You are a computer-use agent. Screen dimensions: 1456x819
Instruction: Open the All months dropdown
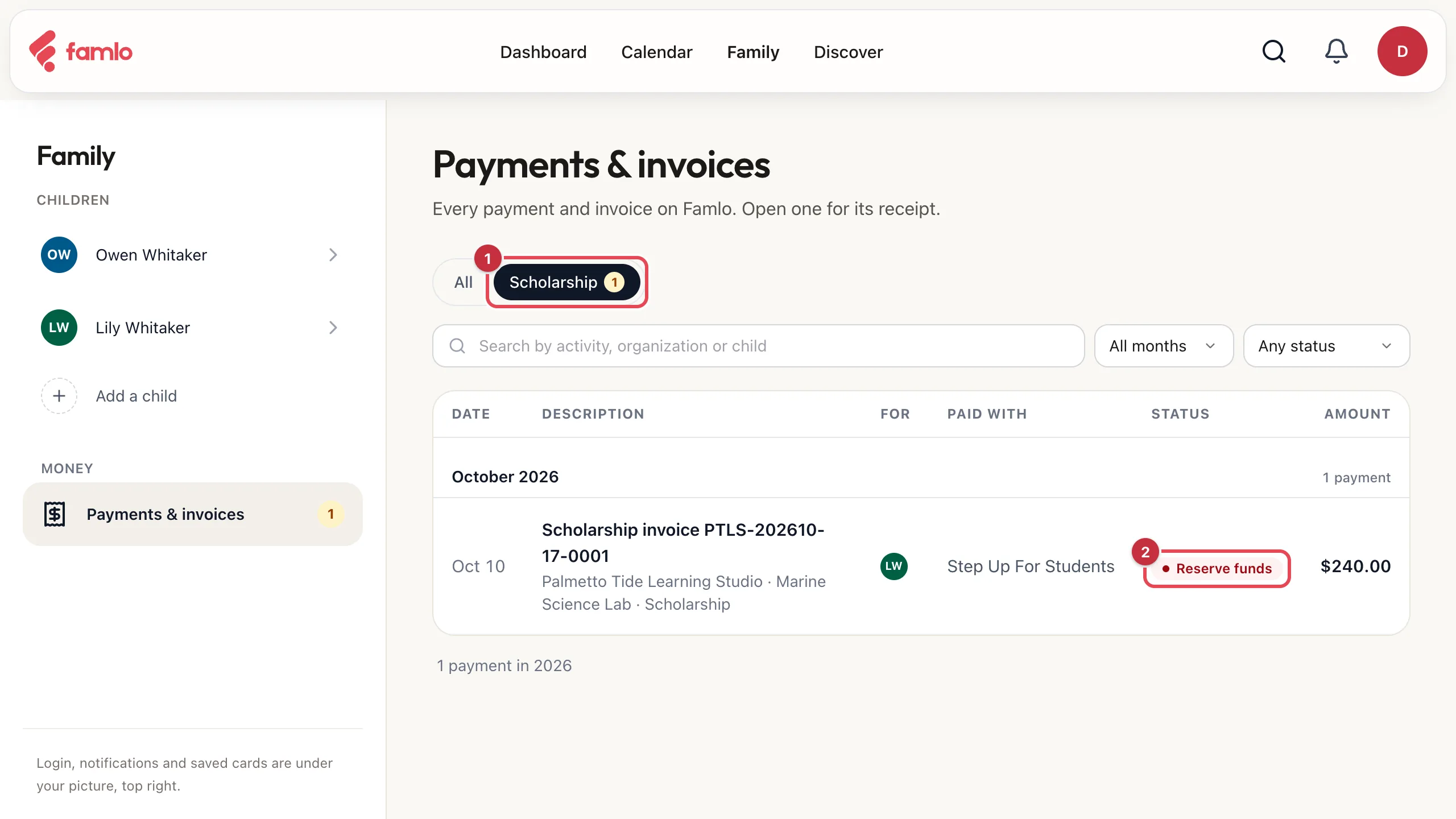(x=1164, y=346)
